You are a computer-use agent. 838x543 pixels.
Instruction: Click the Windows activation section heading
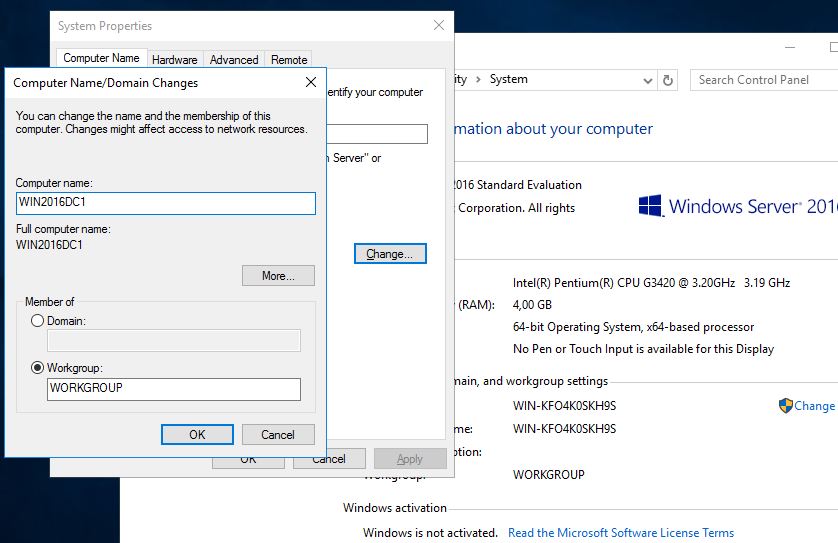click(395, 508)
